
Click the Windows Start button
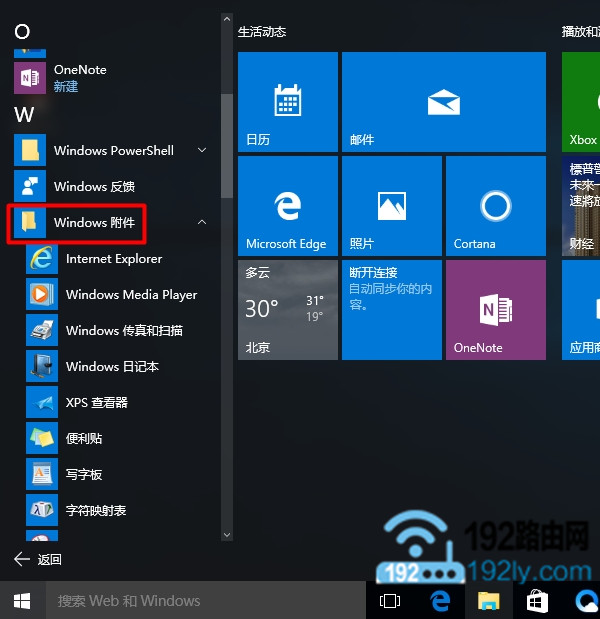click(x=22, y=601)
